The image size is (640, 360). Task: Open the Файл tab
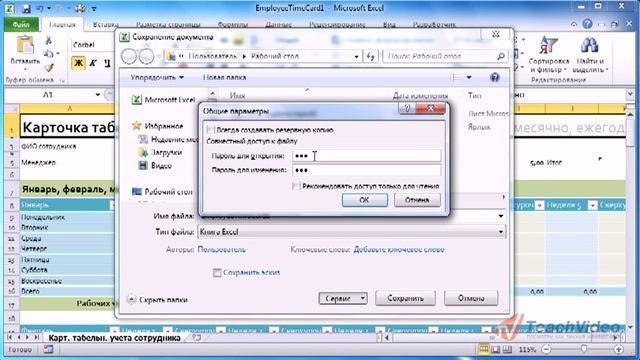click(x=20, y=24)
